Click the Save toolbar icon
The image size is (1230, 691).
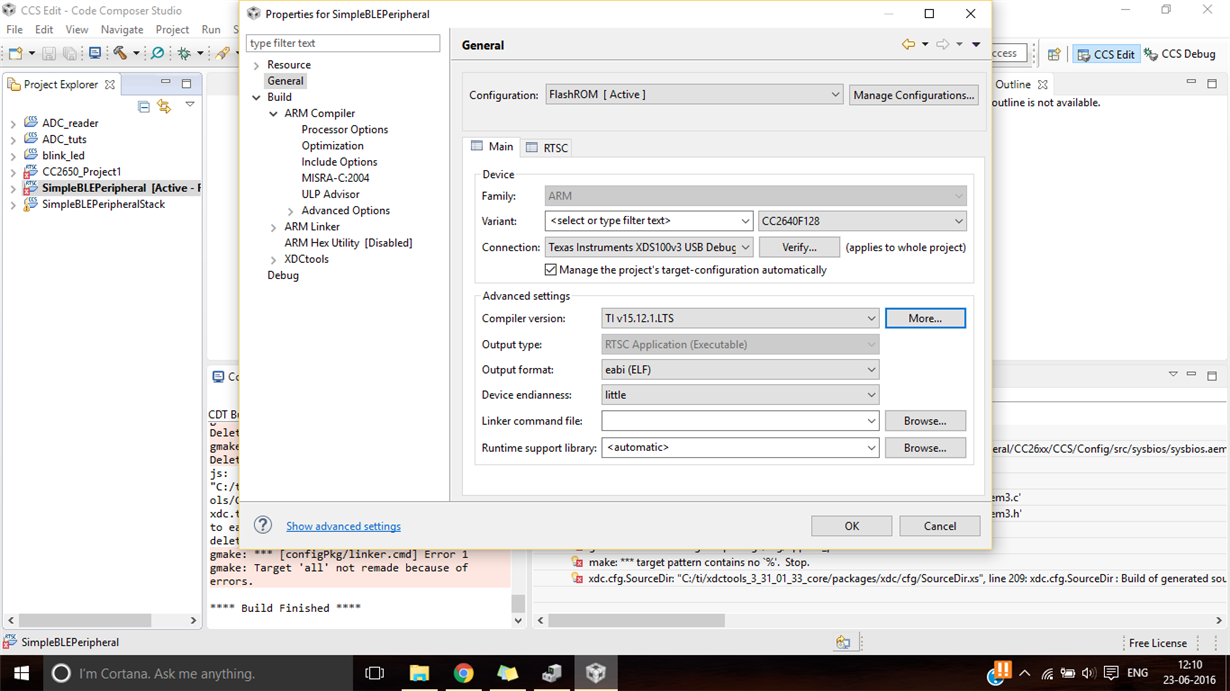50,53
